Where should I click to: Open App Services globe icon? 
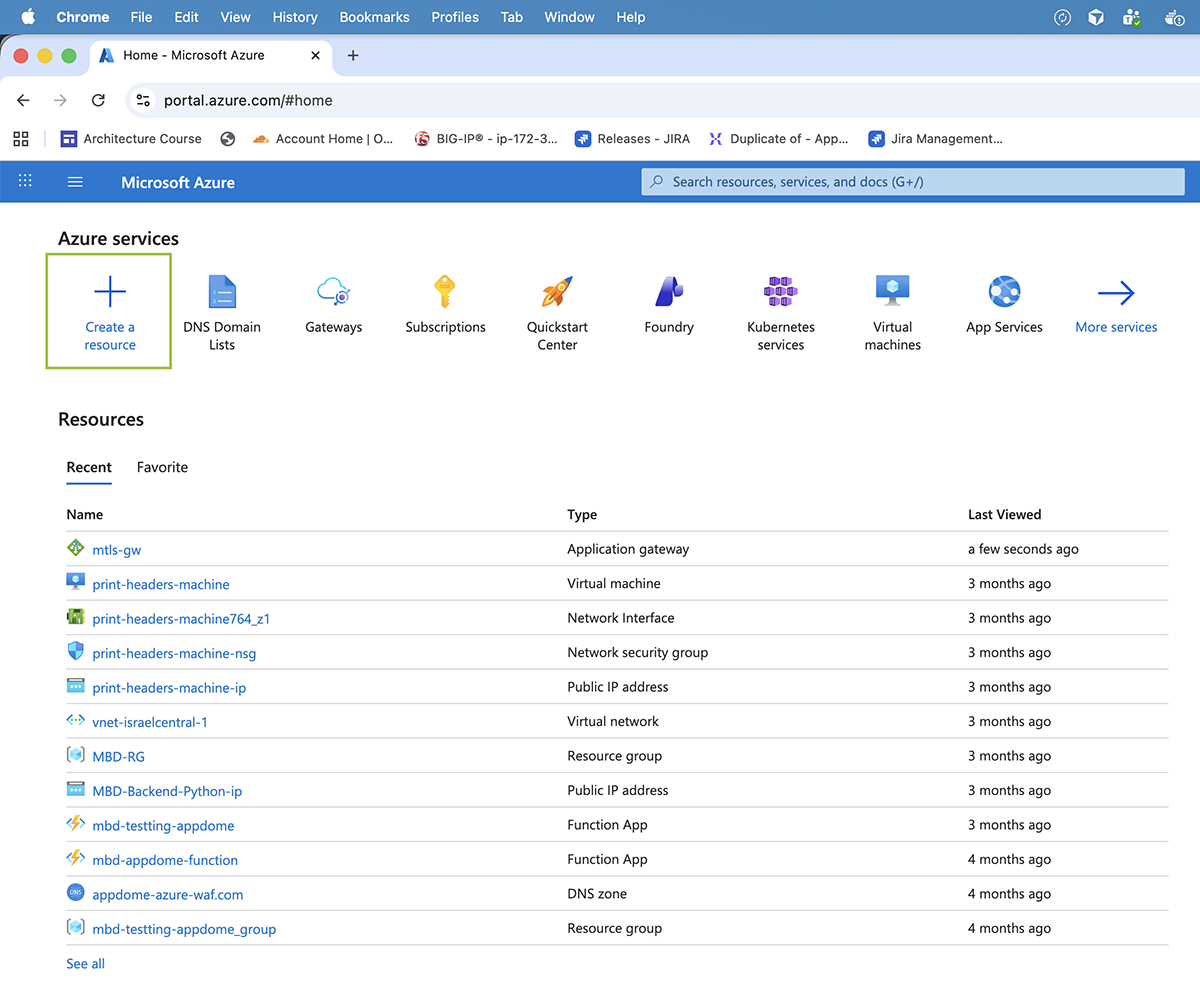coord(1004,292)
